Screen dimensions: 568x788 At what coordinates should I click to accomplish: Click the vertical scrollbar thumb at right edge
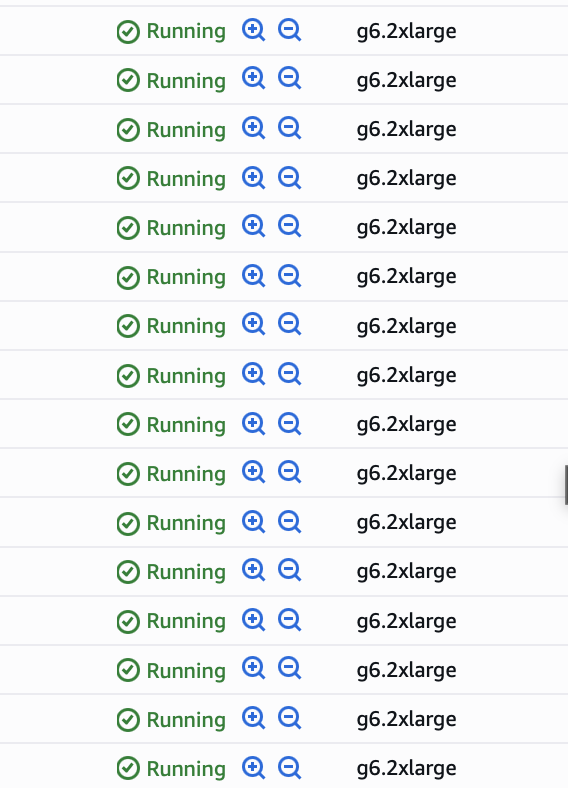(566, 485)
